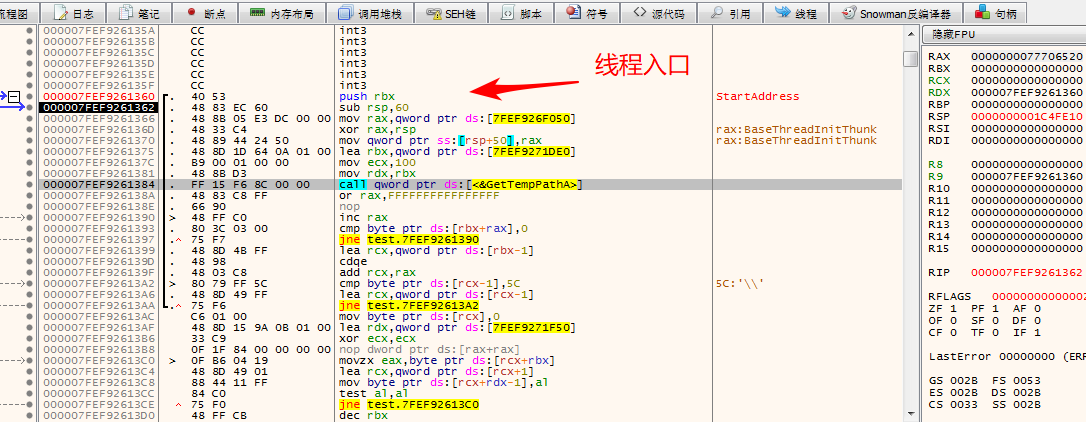The image size is (1086, 422).
Task: Click the 内存布局 memory map icon
Action: click(x=258, y=14)
